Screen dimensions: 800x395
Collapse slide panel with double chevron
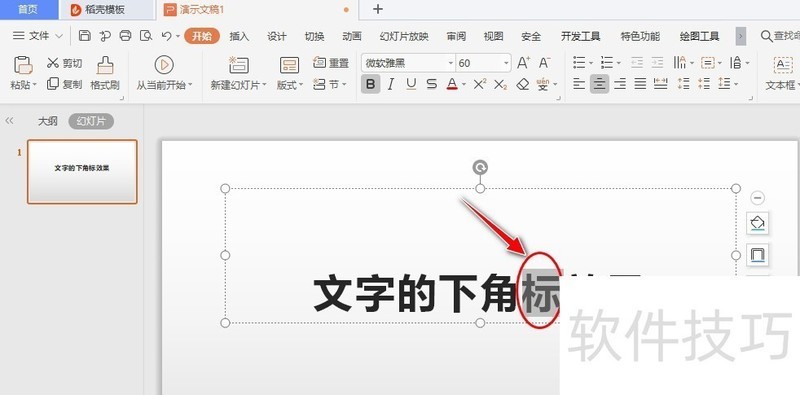coord(9,121)
